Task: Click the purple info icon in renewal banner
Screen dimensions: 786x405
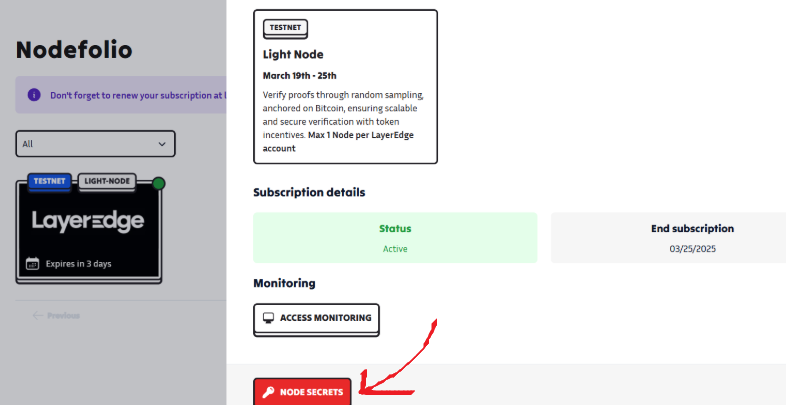Action: click(34, 95)
